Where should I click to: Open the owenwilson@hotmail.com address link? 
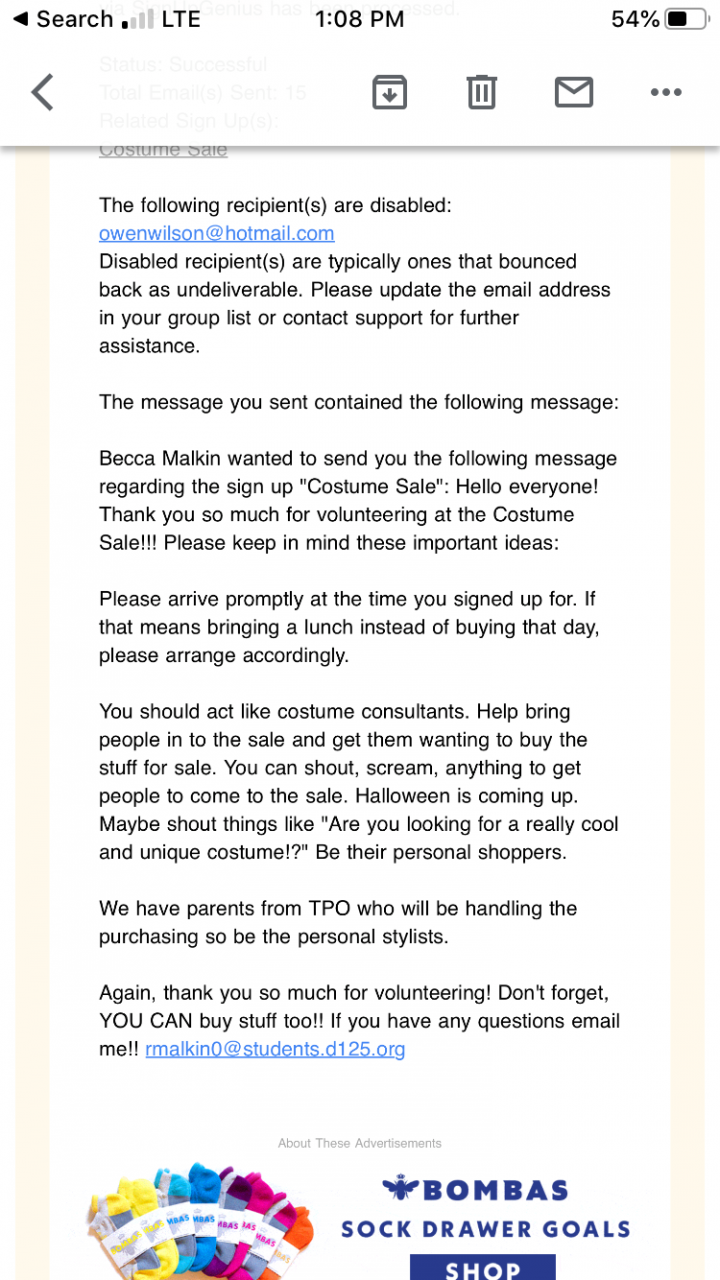click(x=216, y=233)
